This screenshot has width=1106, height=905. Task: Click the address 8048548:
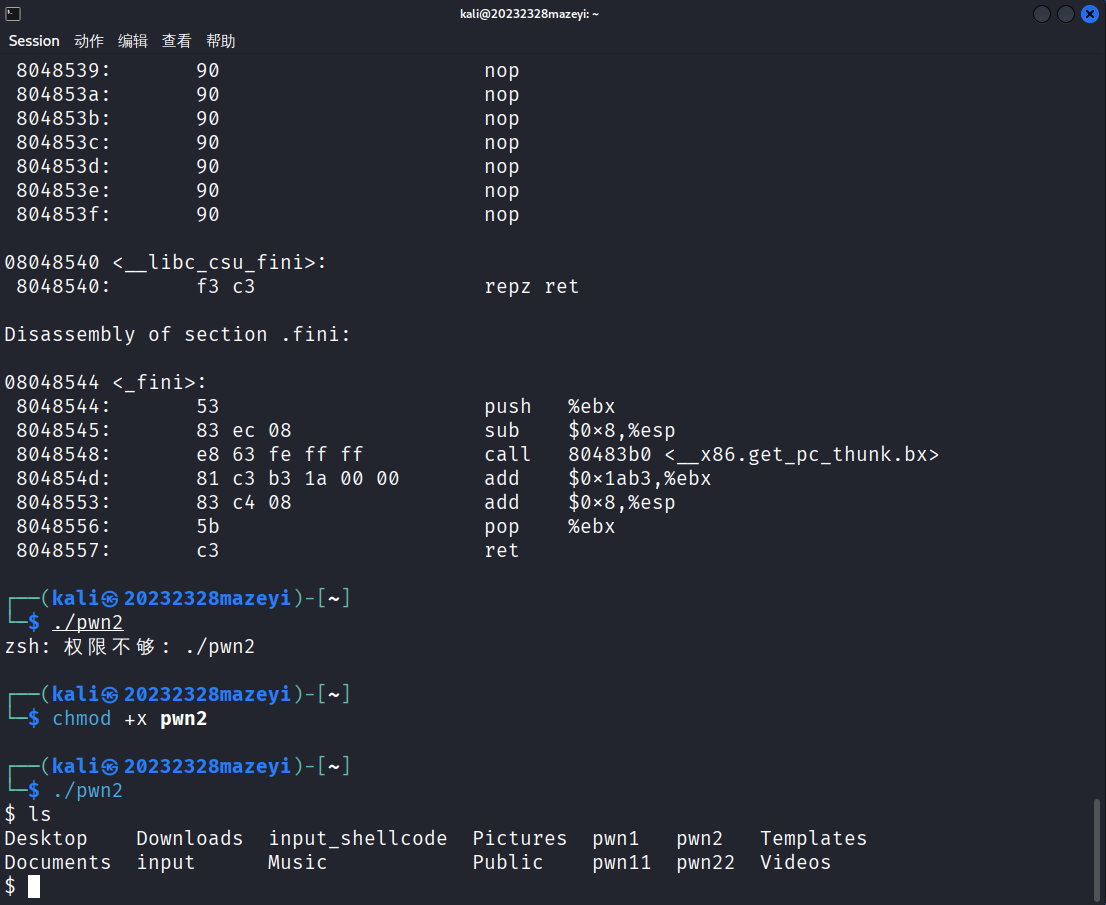[x=63, y=454]
